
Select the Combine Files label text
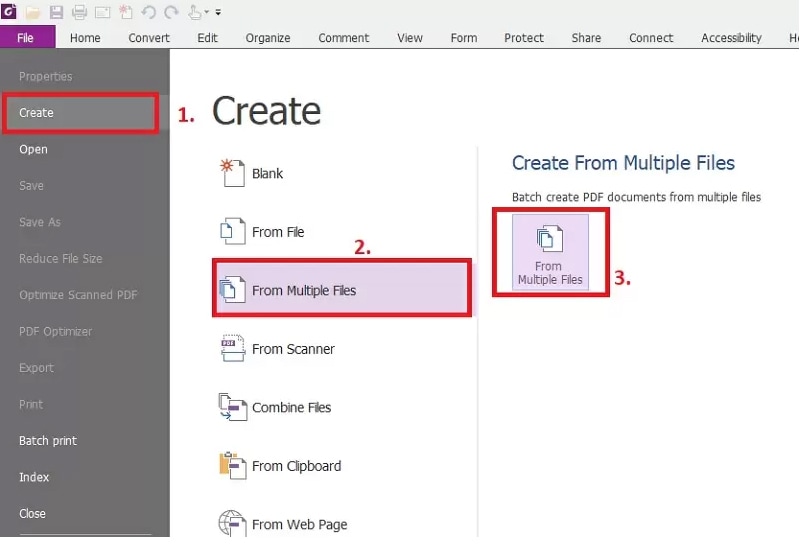(291, 408)
